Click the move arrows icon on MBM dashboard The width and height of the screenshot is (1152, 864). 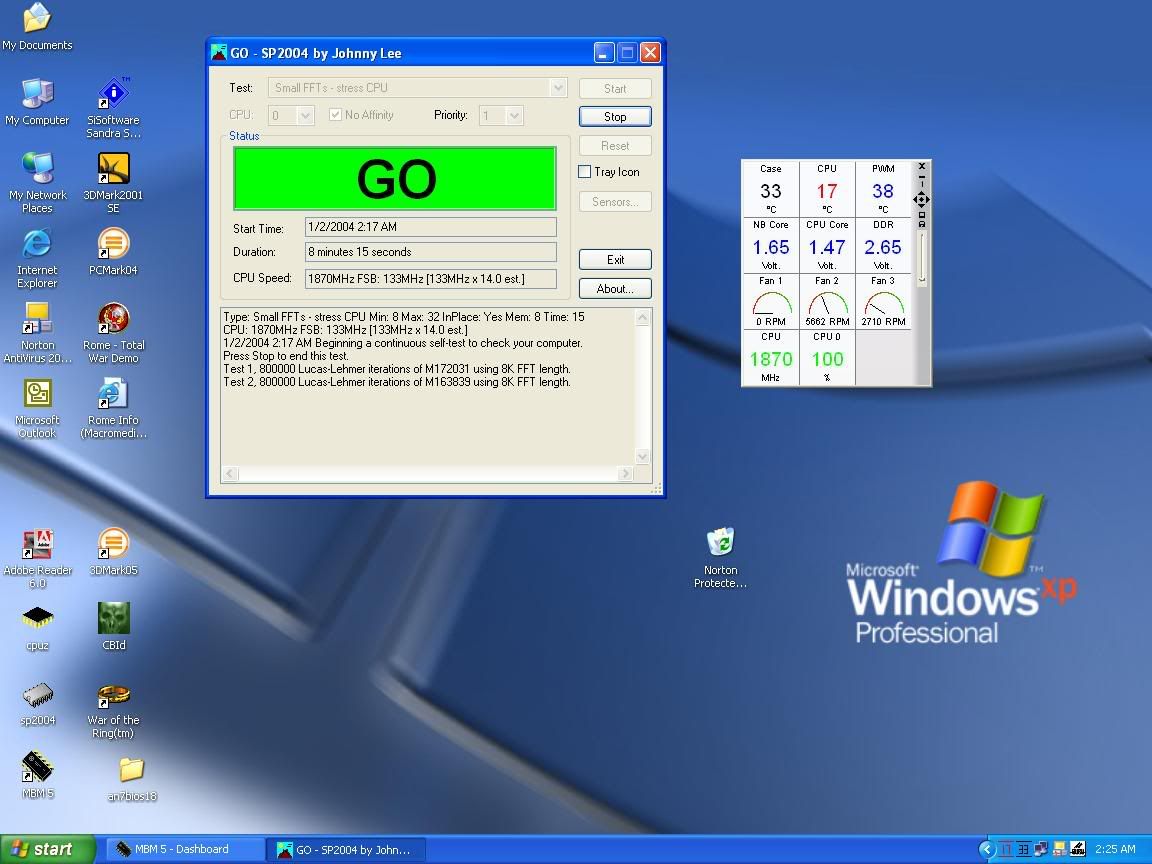click(921, 200)
